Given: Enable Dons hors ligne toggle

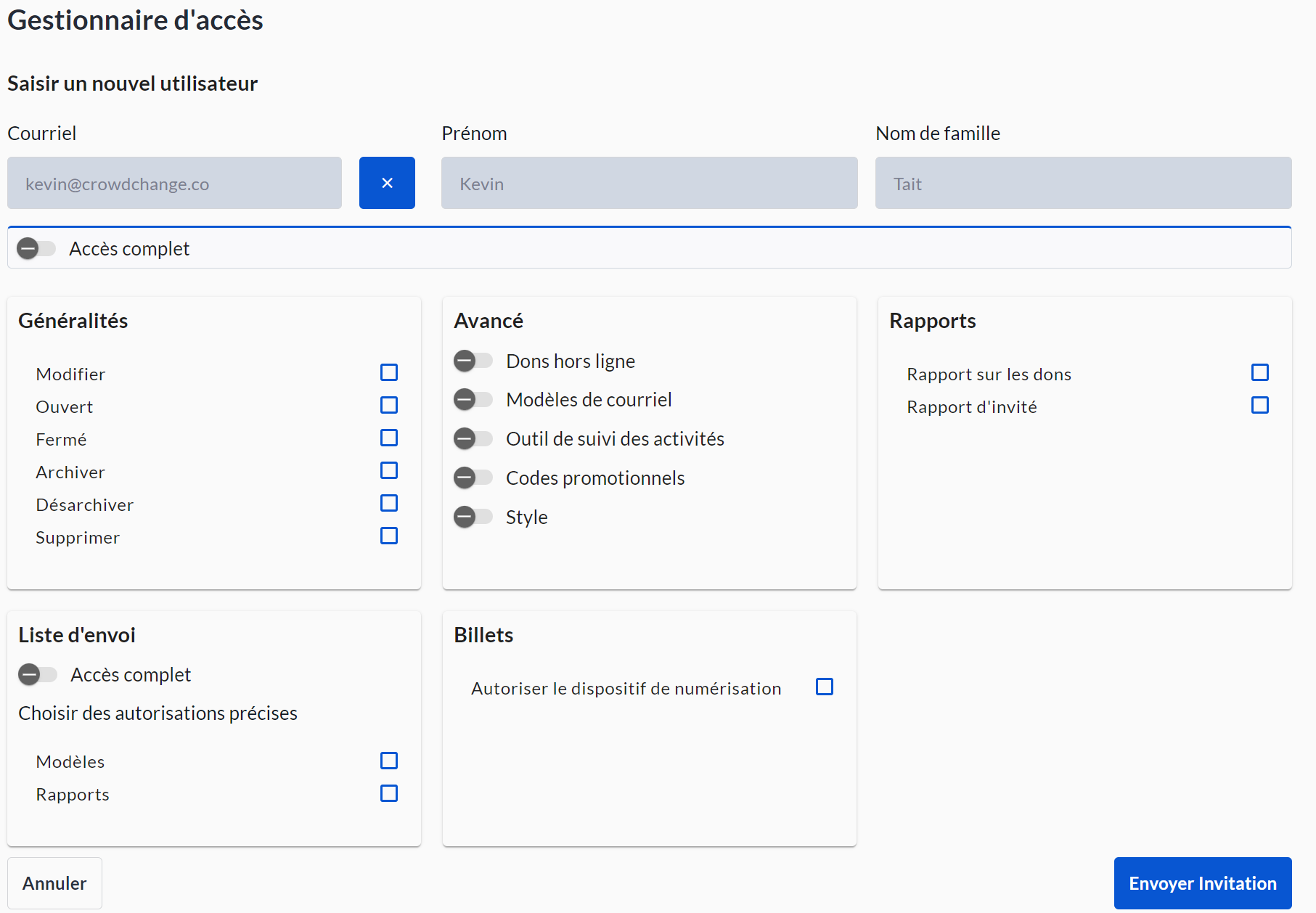Looking at the screenshot, I should tap(473, 361).
